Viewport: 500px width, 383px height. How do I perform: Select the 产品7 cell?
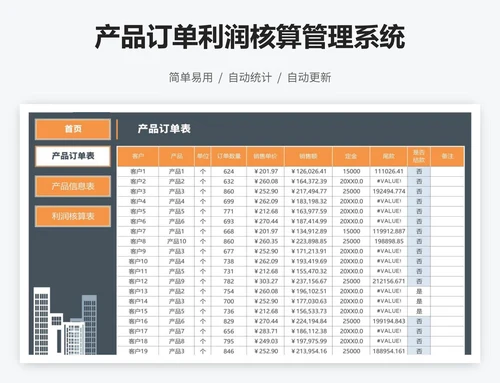(177, 331)
